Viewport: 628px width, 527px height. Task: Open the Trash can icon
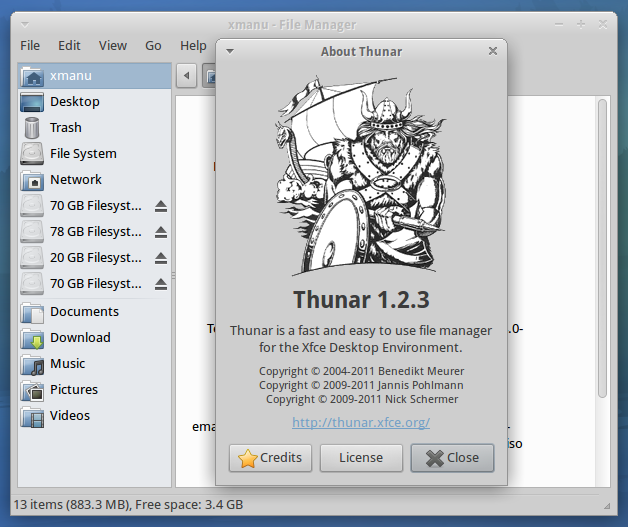click(x=32, y=128)
